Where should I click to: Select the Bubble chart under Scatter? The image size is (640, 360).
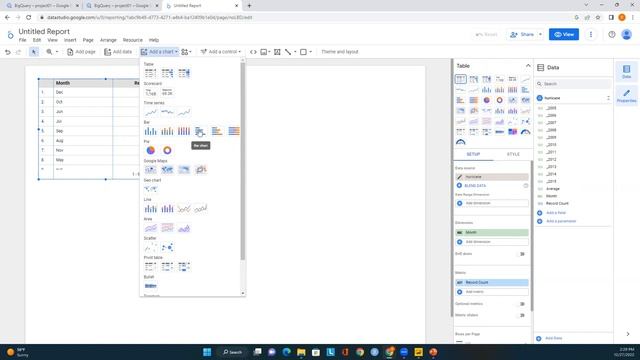pyautogui.click(x=167, y=247)
